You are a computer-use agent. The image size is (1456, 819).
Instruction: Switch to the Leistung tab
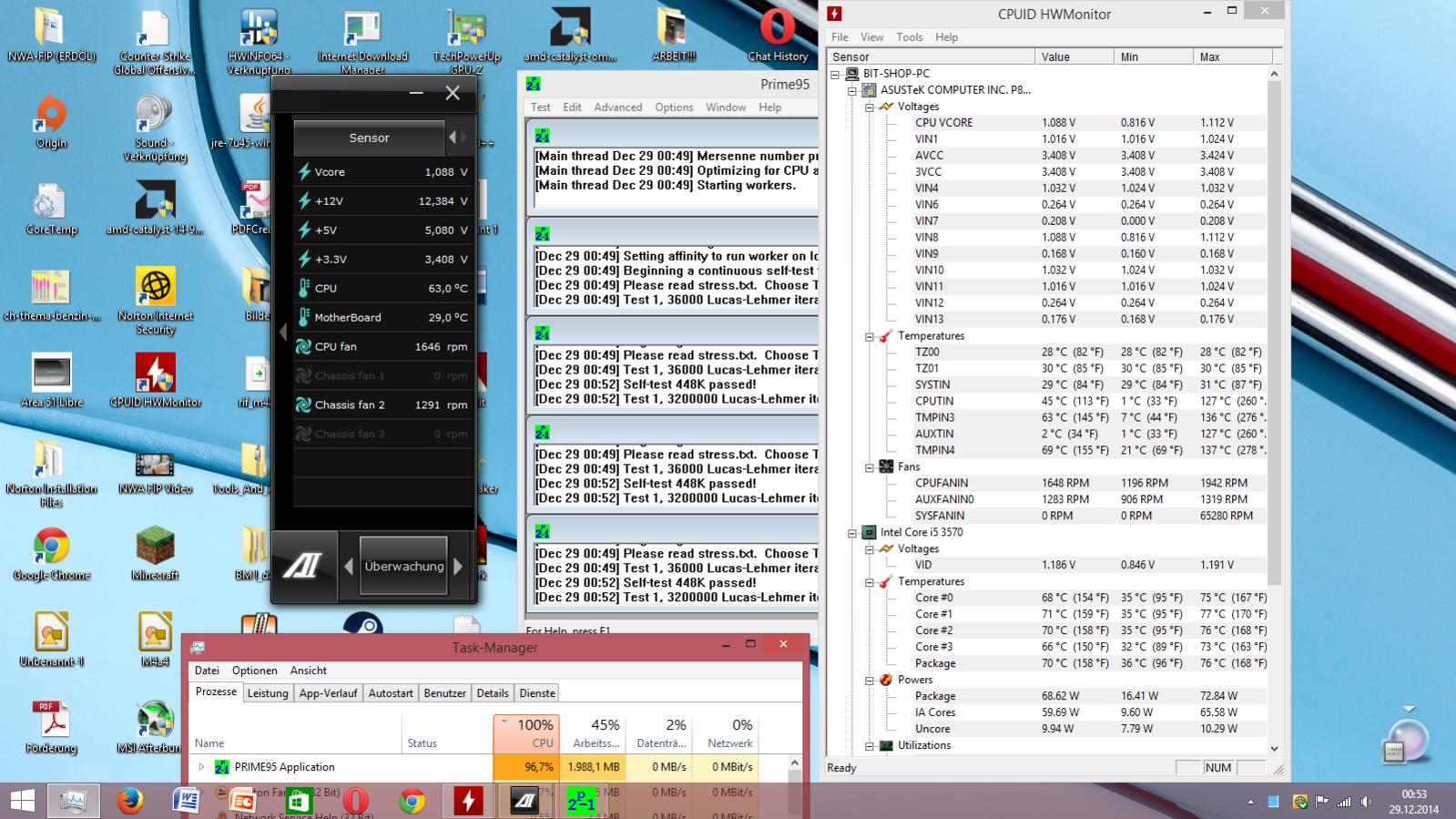[268, 693]
